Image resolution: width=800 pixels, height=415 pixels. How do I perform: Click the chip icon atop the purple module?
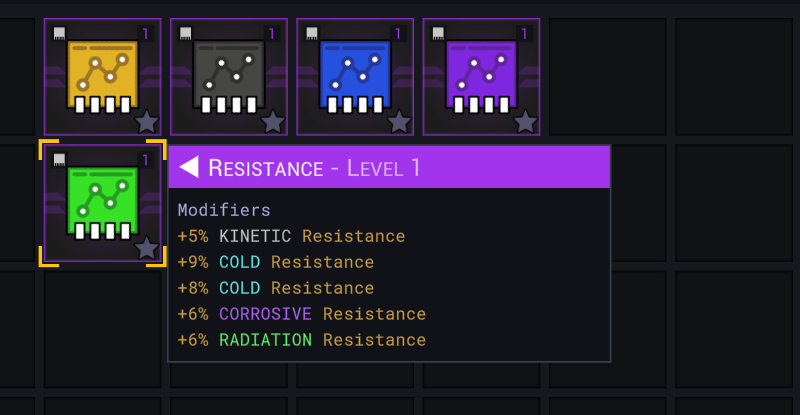pyautogui.click(x=439, y=33)
